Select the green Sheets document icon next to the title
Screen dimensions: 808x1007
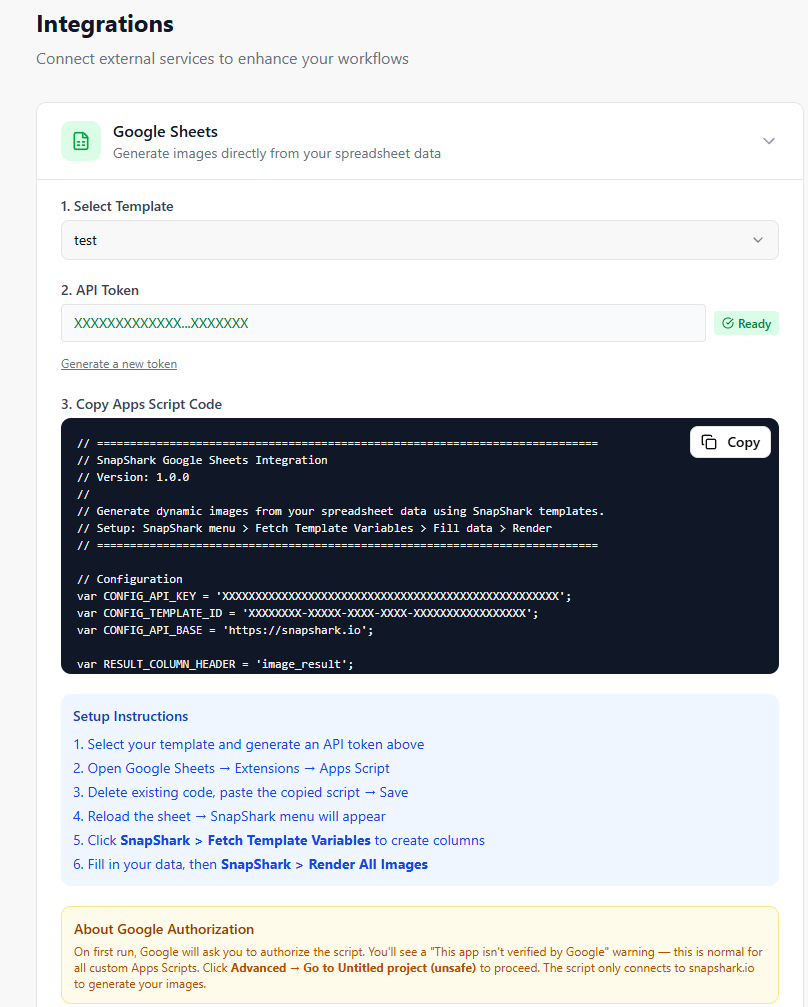pos(81,141)
